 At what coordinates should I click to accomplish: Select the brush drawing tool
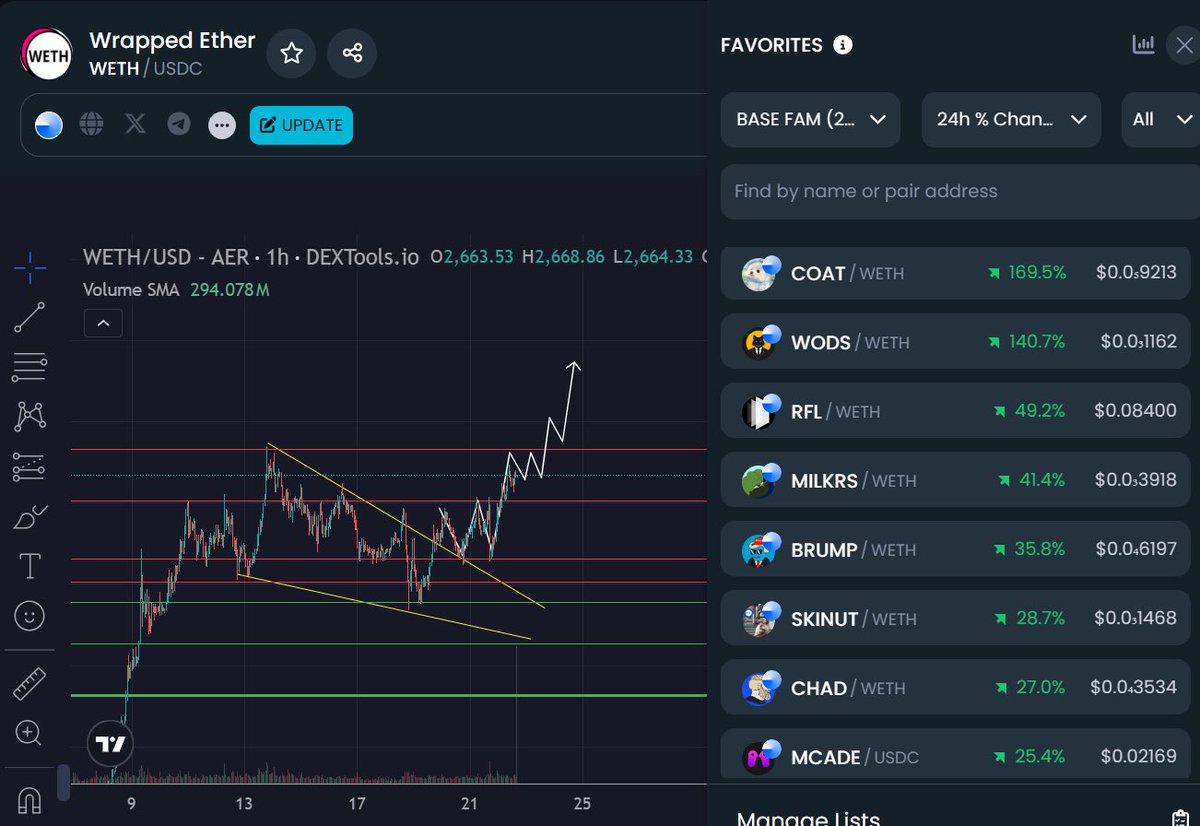(x=30, y=517)
